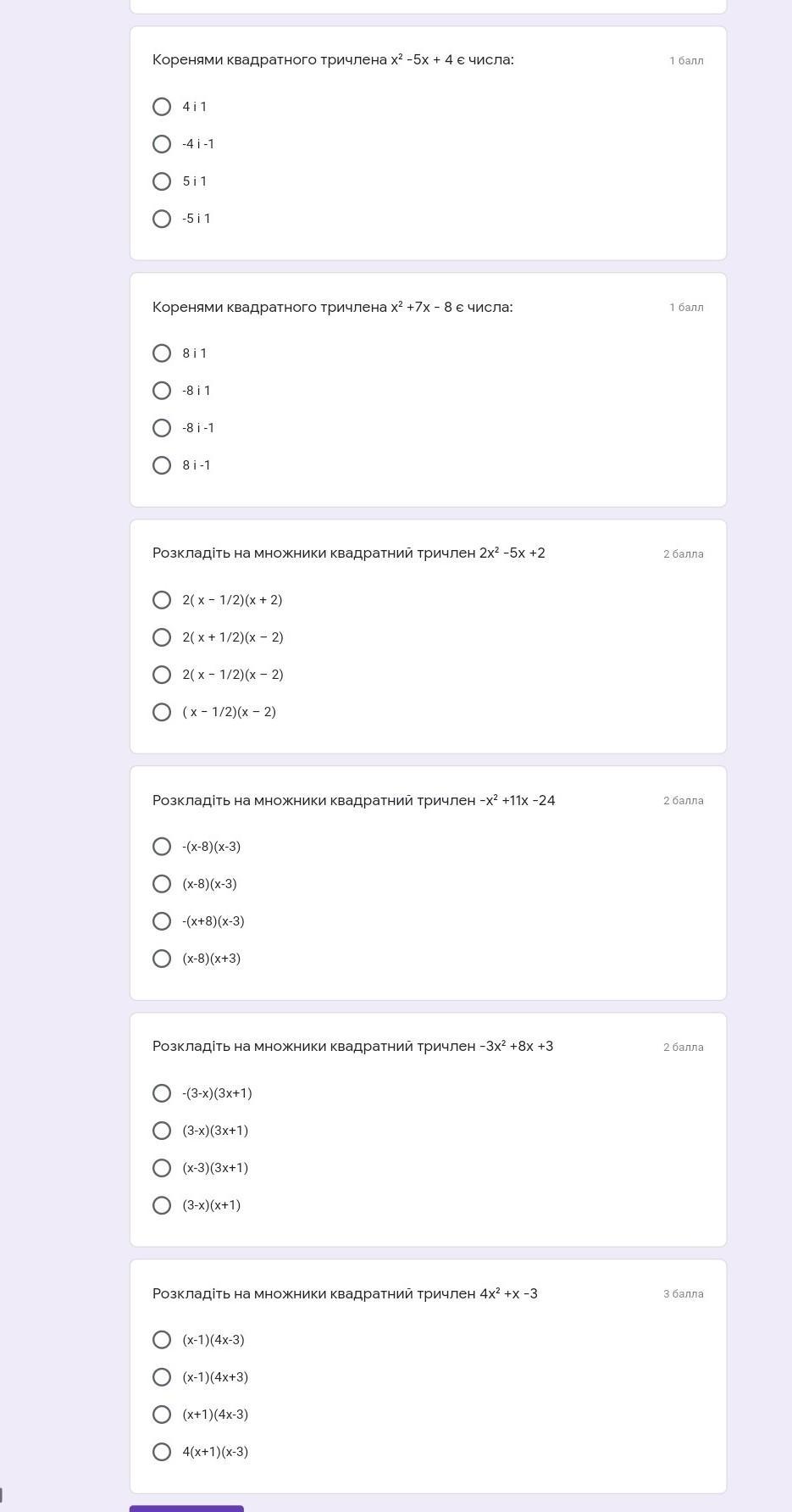792x1512 pixels.
Task: Choose the '(3-x)(3x+1)' option
Action: pyautogui.click(x=162, y=1131)
